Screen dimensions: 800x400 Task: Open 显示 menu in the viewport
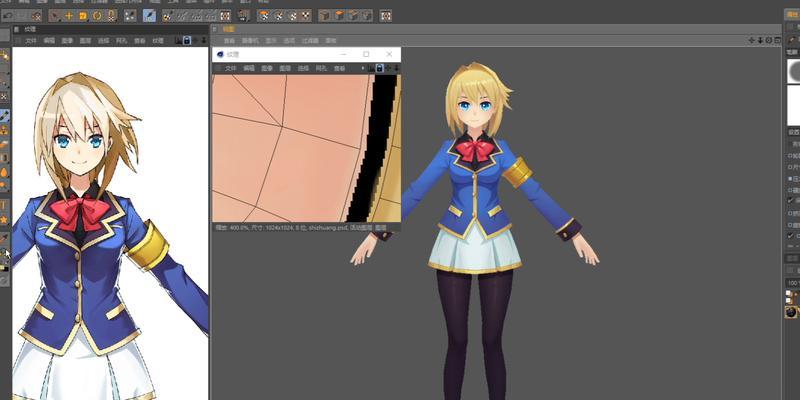click(270, 40)
